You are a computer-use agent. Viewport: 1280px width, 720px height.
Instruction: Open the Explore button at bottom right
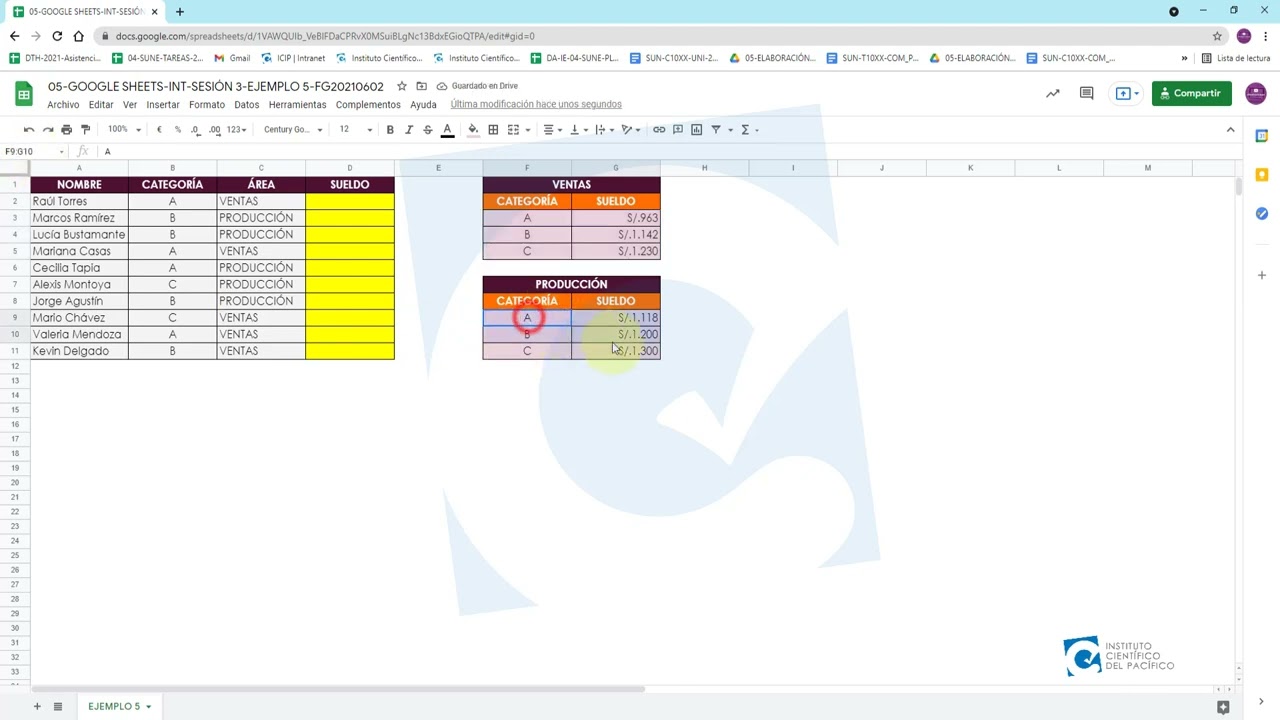(x=1222, y=707)
